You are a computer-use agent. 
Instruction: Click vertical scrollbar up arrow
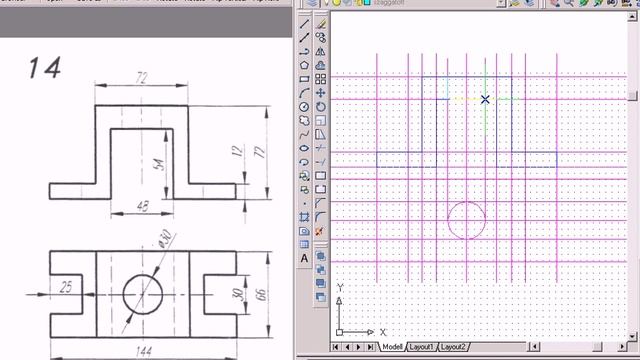click(633, 16)
